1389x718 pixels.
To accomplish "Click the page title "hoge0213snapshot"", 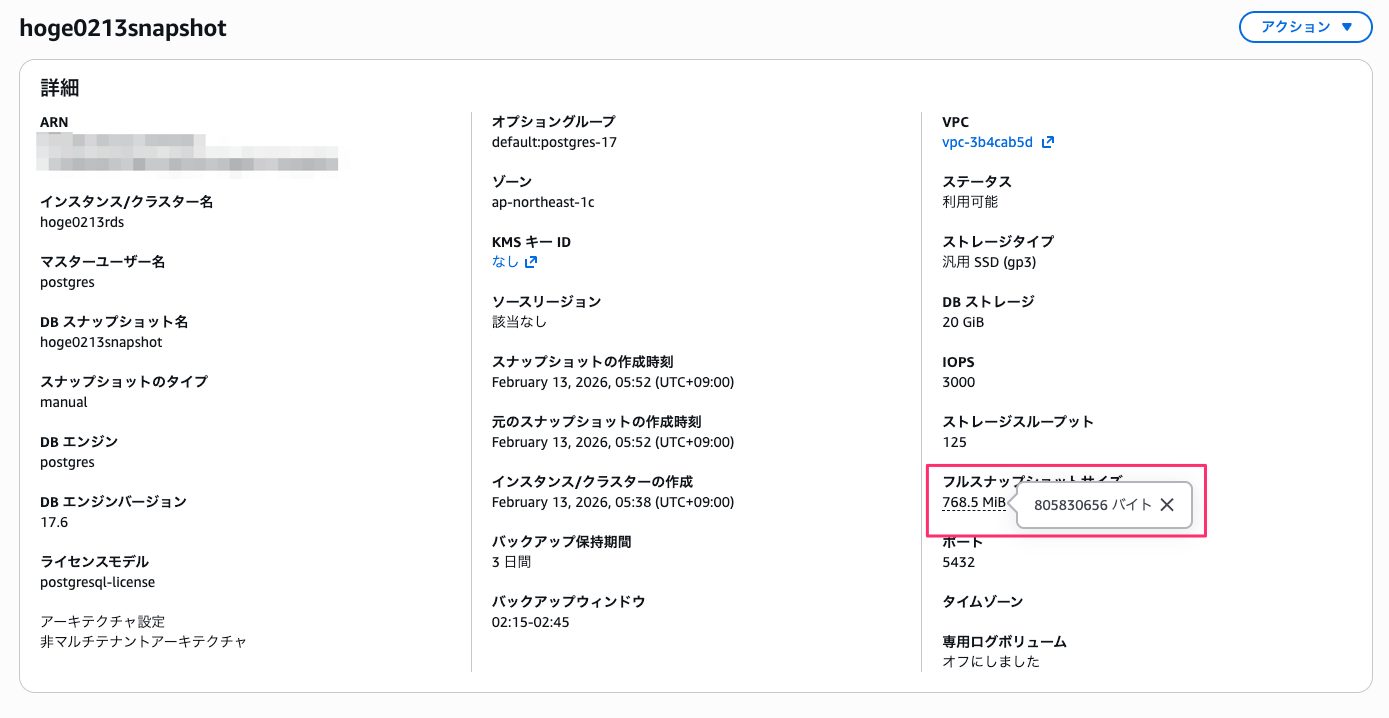I will coord(123,28).
